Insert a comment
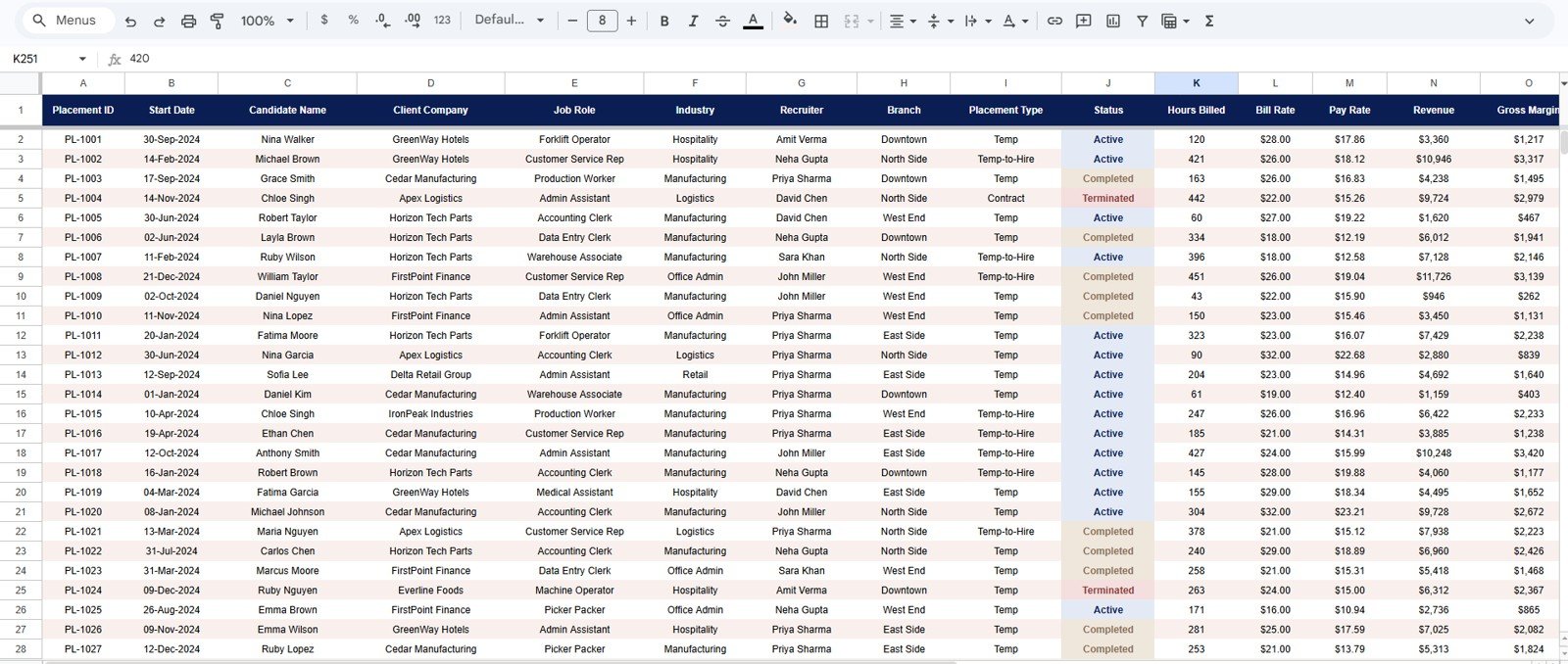 point(1084,21)
